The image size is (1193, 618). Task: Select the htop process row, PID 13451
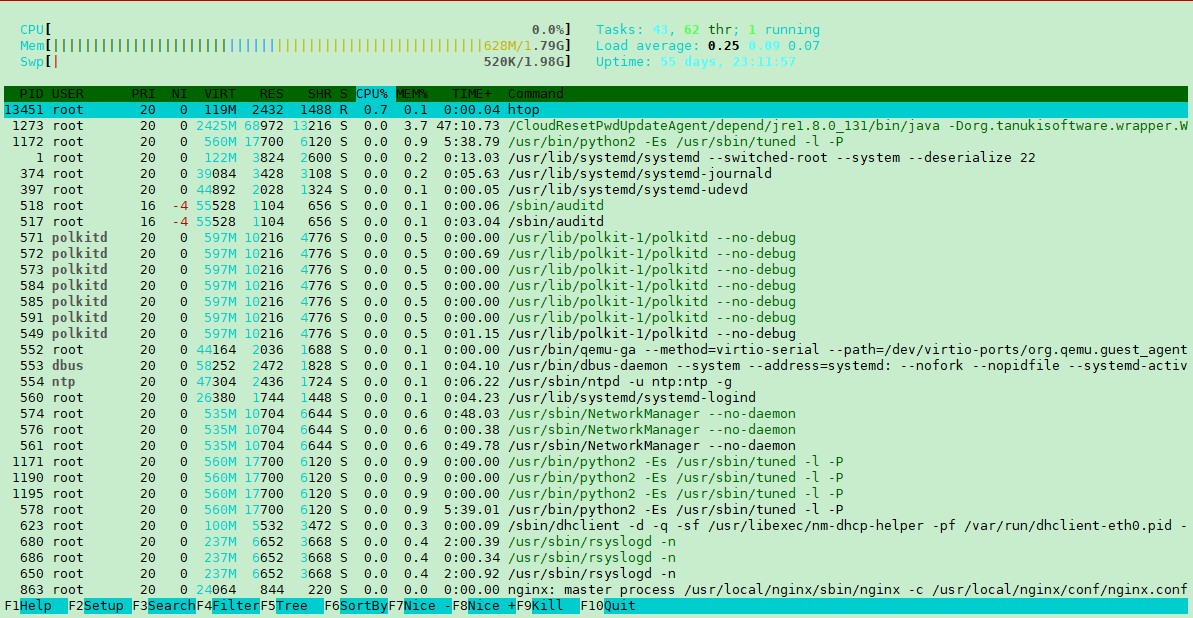596,110
